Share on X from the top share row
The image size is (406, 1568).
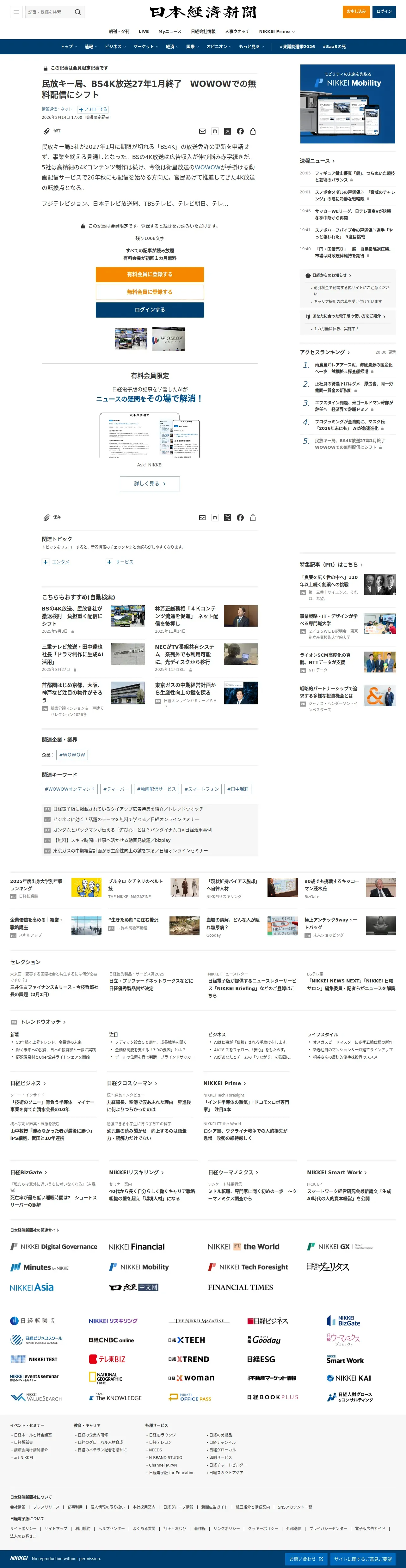pos(228,131)
